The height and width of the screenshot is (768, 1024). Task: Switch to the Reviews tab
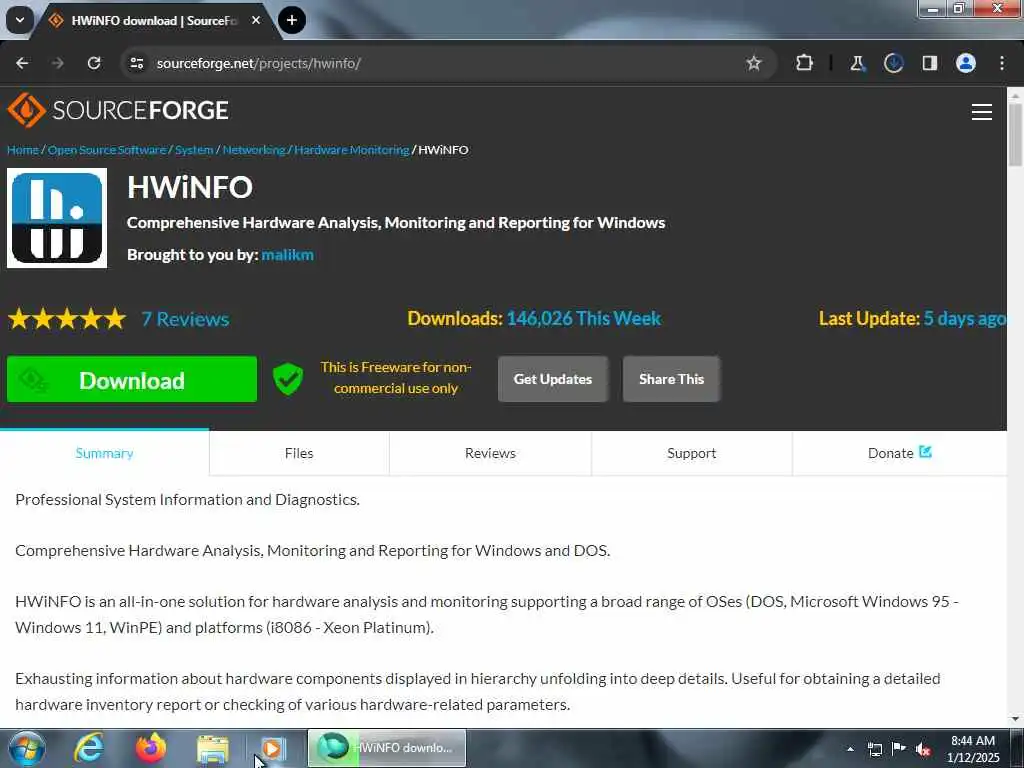click(x=490, y=453)
